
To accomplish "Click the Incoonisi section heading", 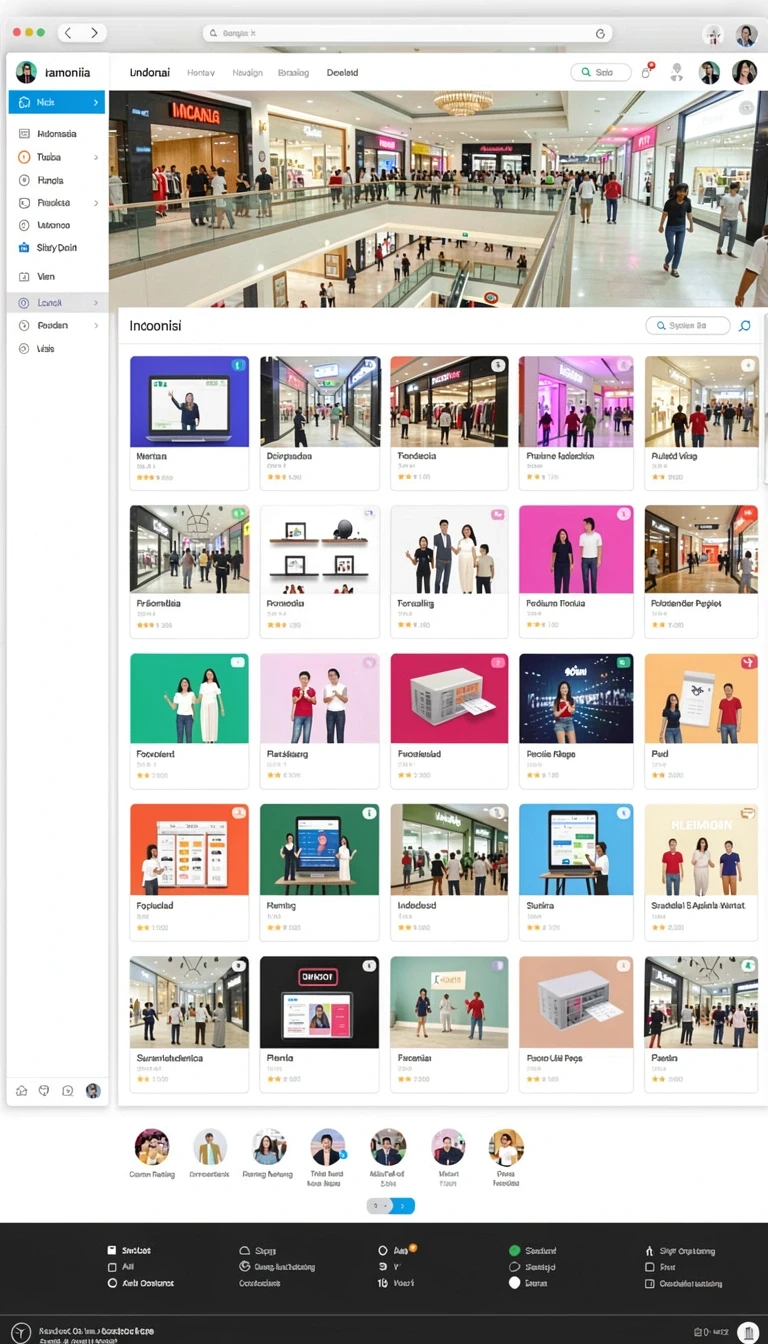I will 155,326.
